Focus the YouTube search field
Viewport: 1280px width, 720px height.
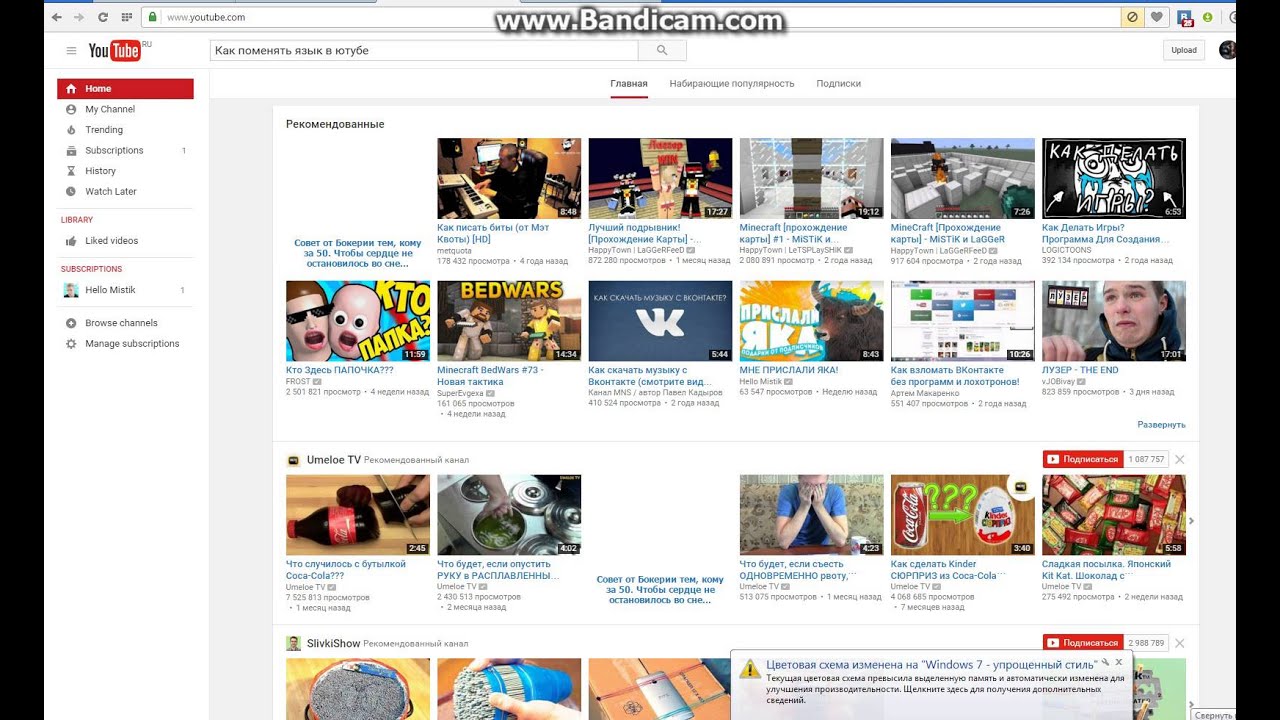click(424, 50)
